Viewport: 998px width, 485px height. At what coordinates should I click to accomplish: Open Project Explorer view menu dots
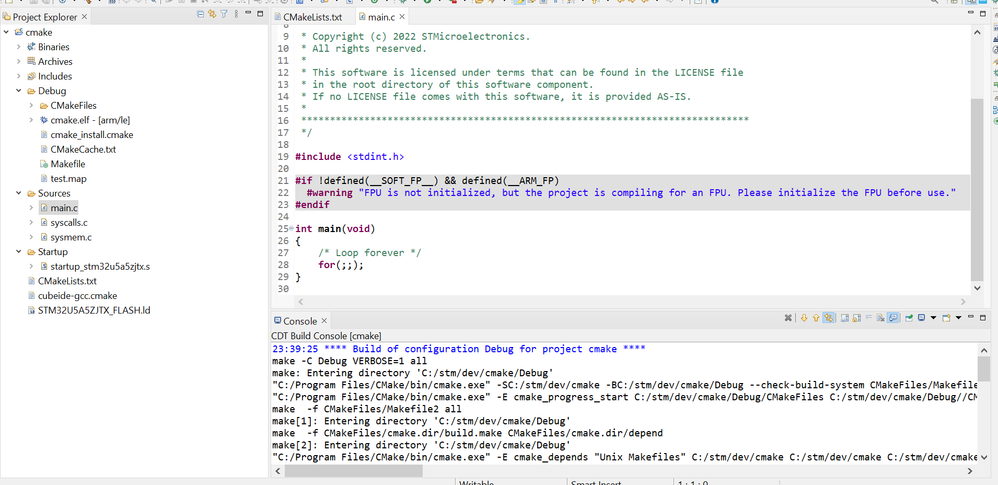click(237, 14)
